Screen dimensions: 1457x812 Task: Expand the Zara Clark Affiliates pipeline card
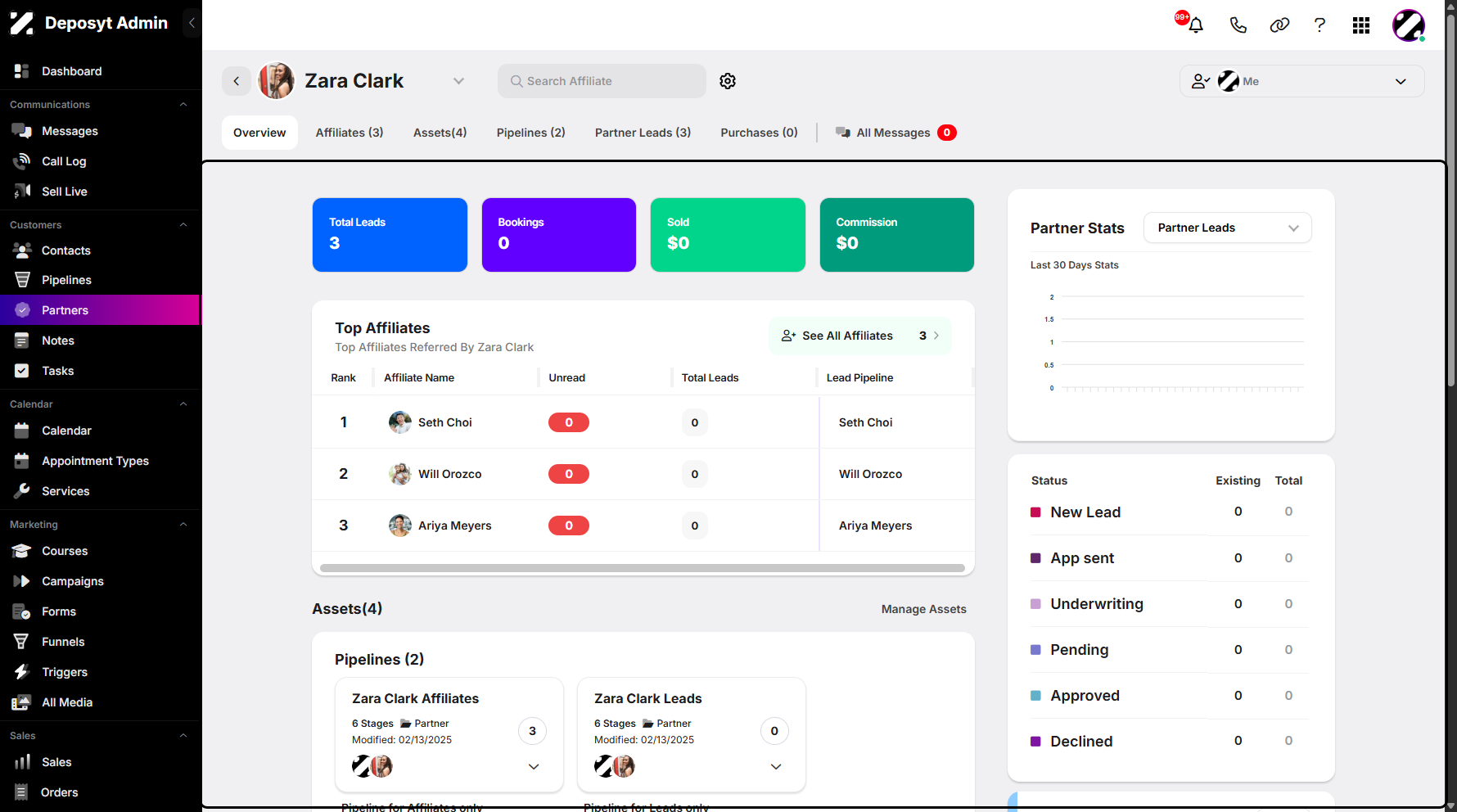[534, 767]
